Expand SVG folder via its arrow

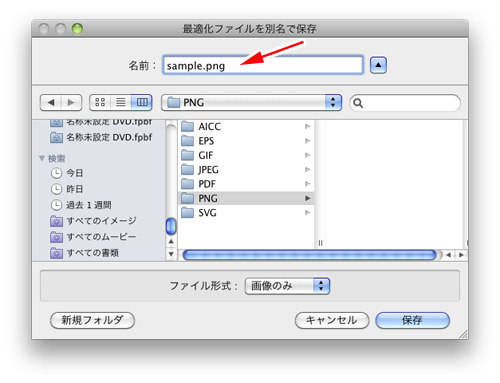pos(307,212)
